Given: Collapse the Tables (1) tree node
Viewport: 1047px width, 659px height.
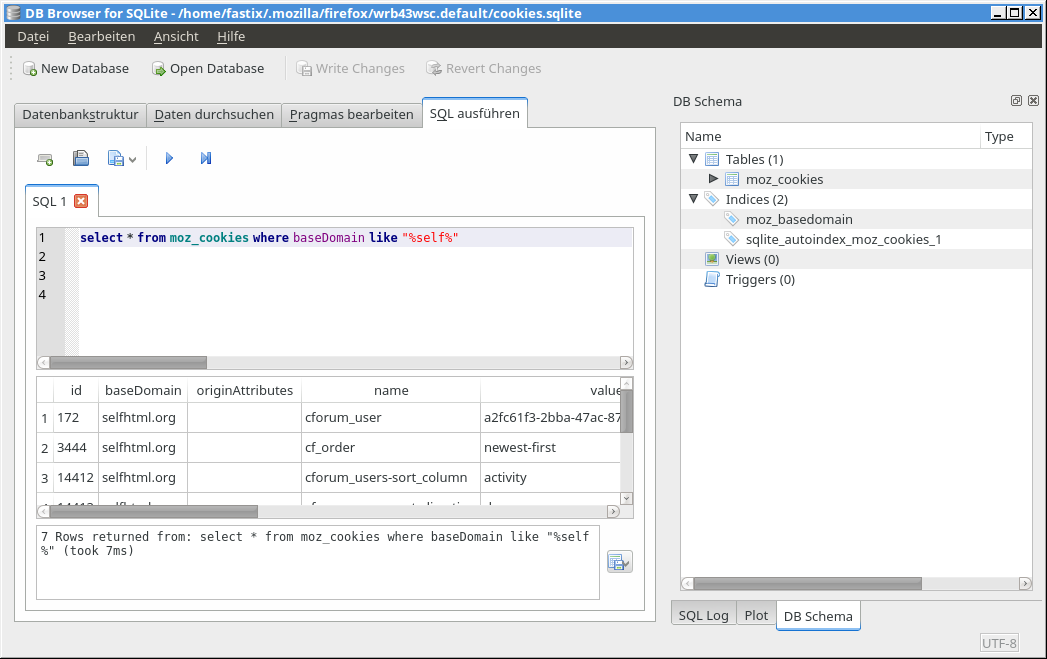Looking at the screenshot, I should click(693, 159).
